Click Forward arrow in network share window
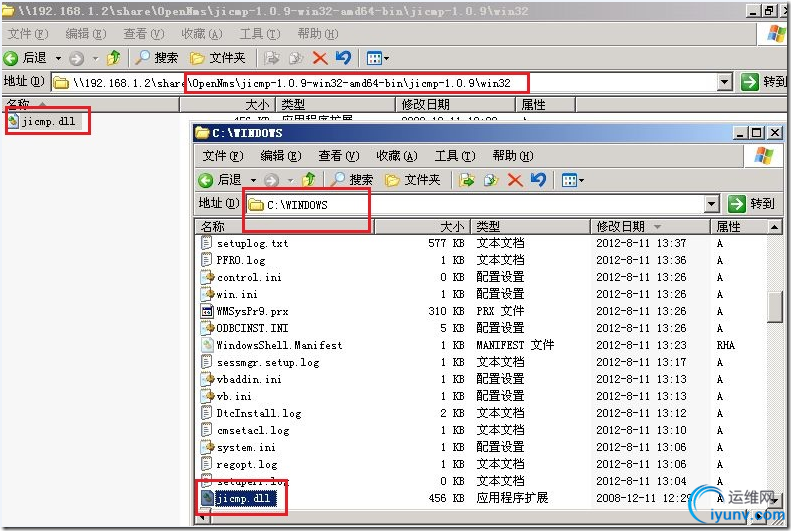The width and height of the screenshot is (791, 531). point(76,58)
